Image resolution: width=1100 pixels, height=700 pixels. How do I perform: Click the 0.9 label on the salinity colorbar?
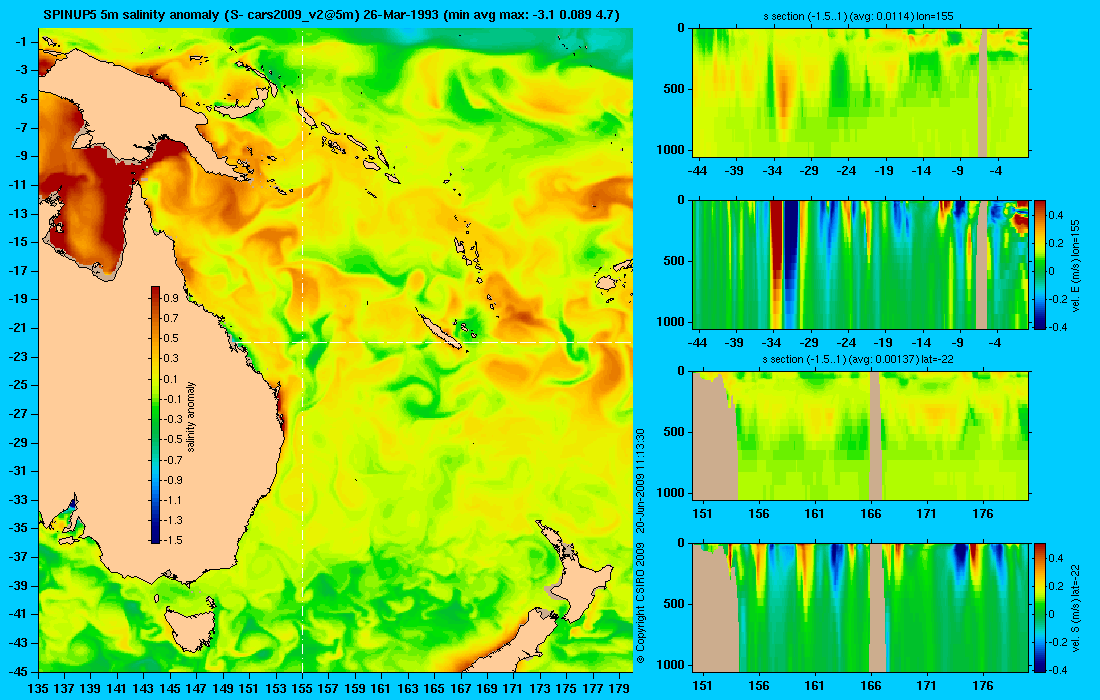pyautogui.click(x=170, y=298)
